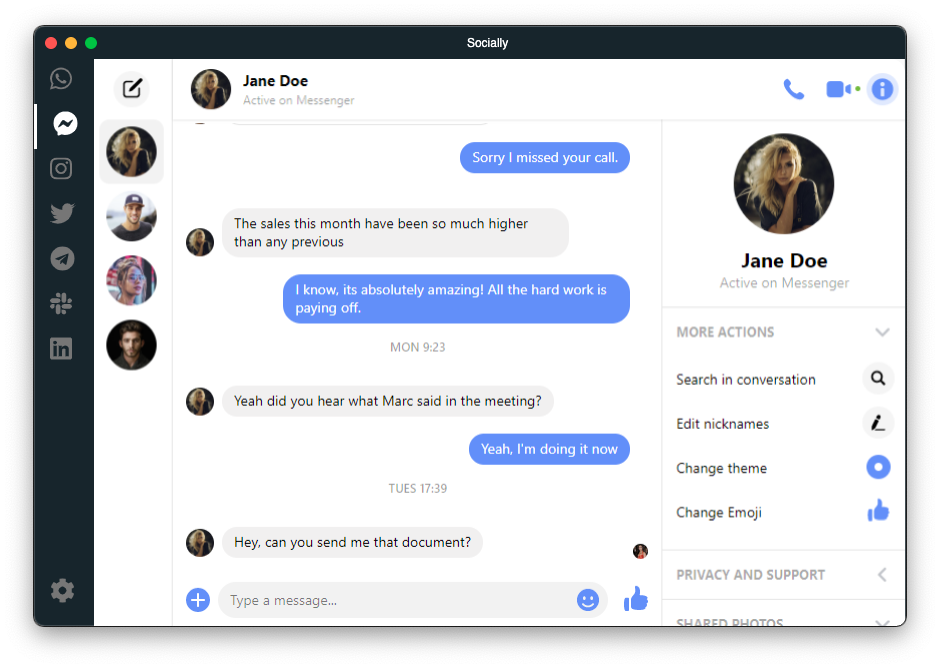Click the "send me that document" message
940x668 pixels.
click(x=352, y=543)
